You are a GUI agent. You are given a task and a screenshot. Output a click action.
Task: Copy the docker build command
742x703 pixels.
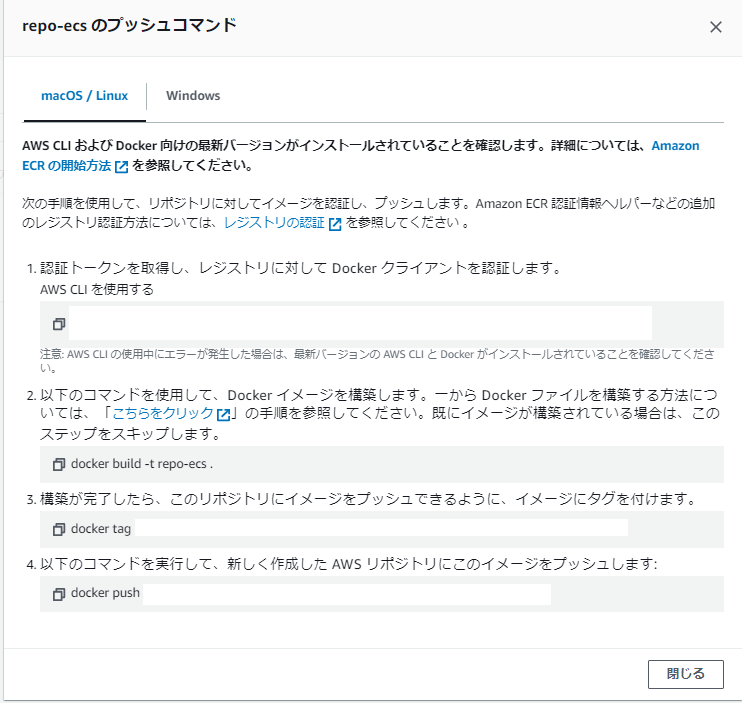(x=59, y=464)
